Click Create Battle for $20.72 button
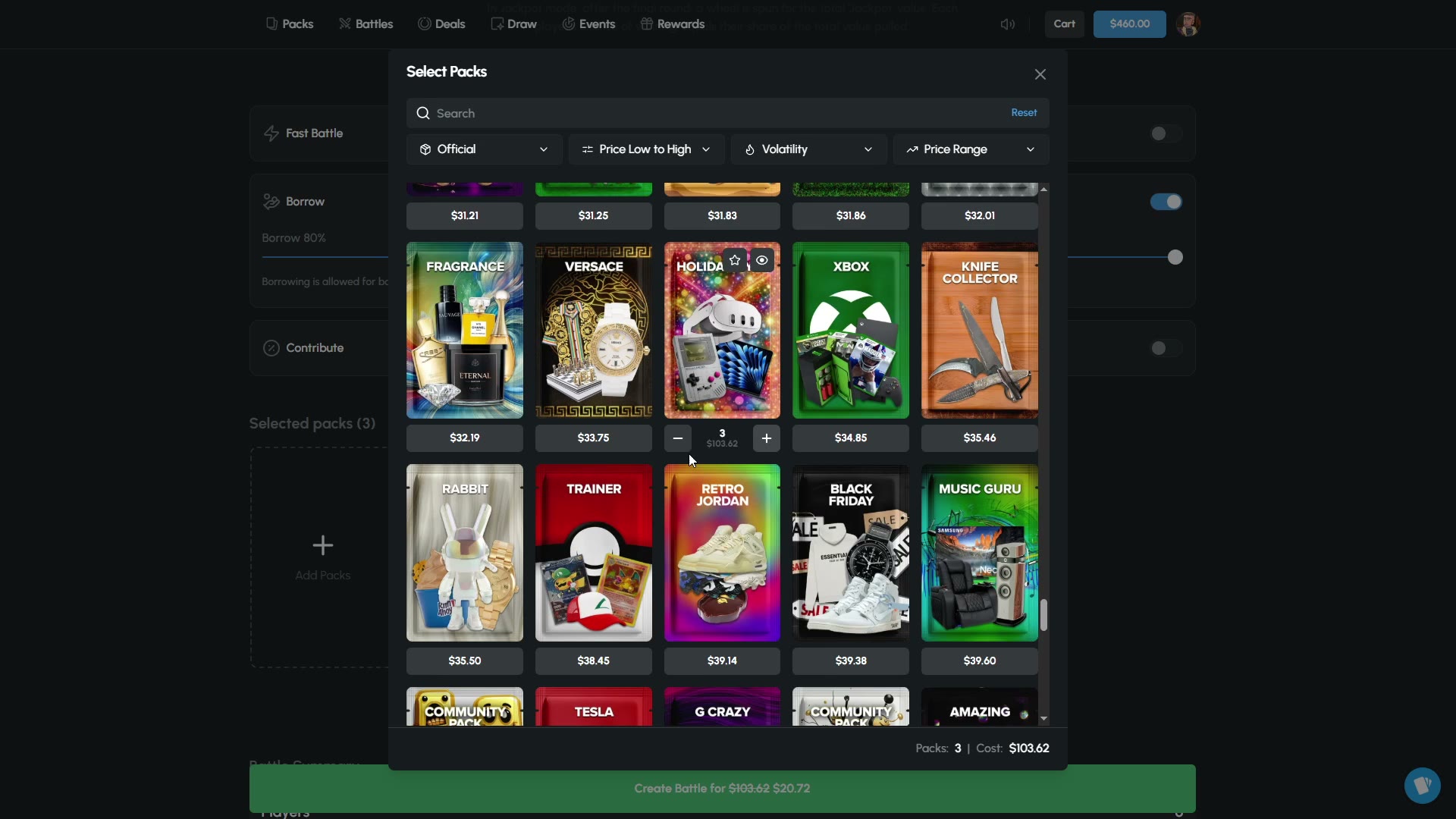 pos(722,789)
